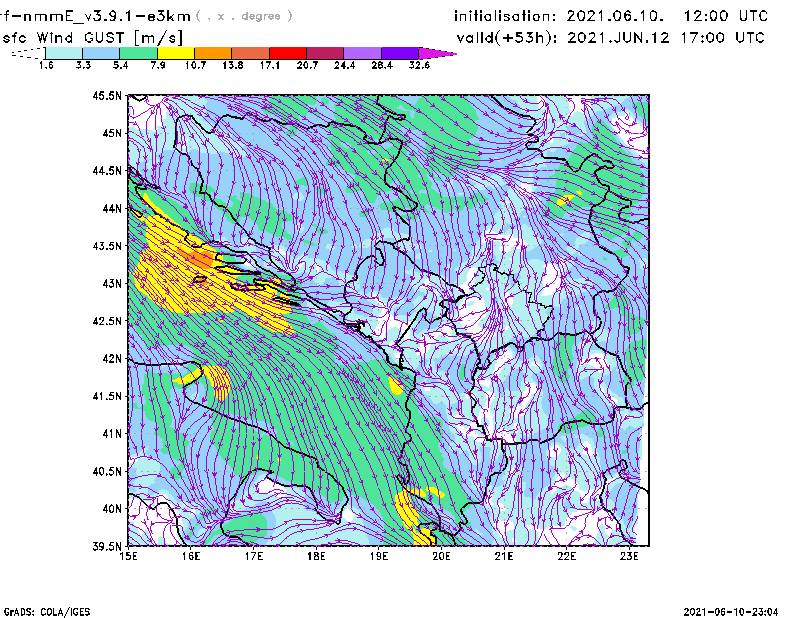Viewport: 800px width, 618px height.
Task: Click legend value 20.7
Action: [x=307, y=65]
